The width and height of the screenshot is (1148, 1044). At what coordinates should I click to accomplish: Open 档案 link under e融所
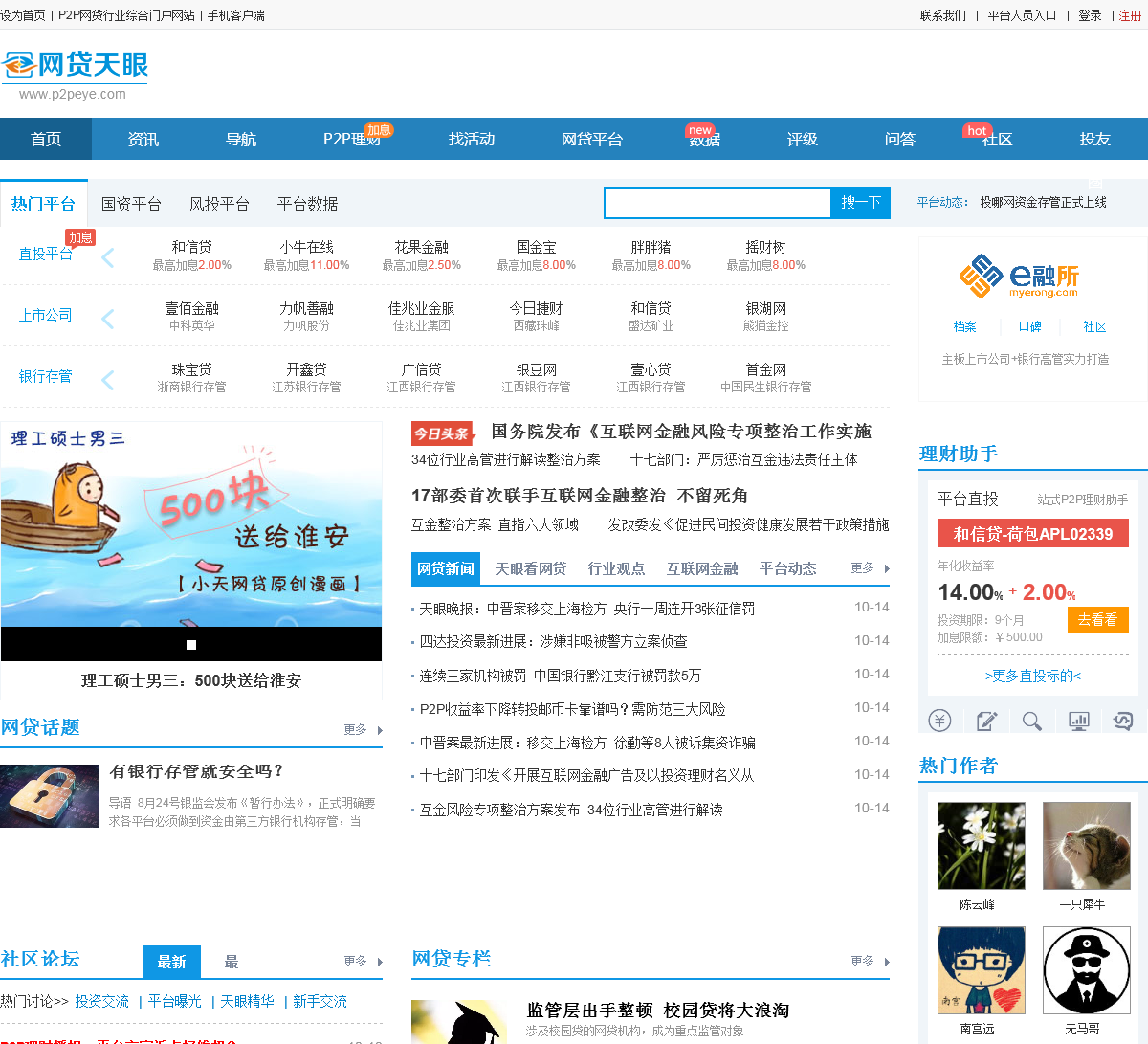click(965, 326)
